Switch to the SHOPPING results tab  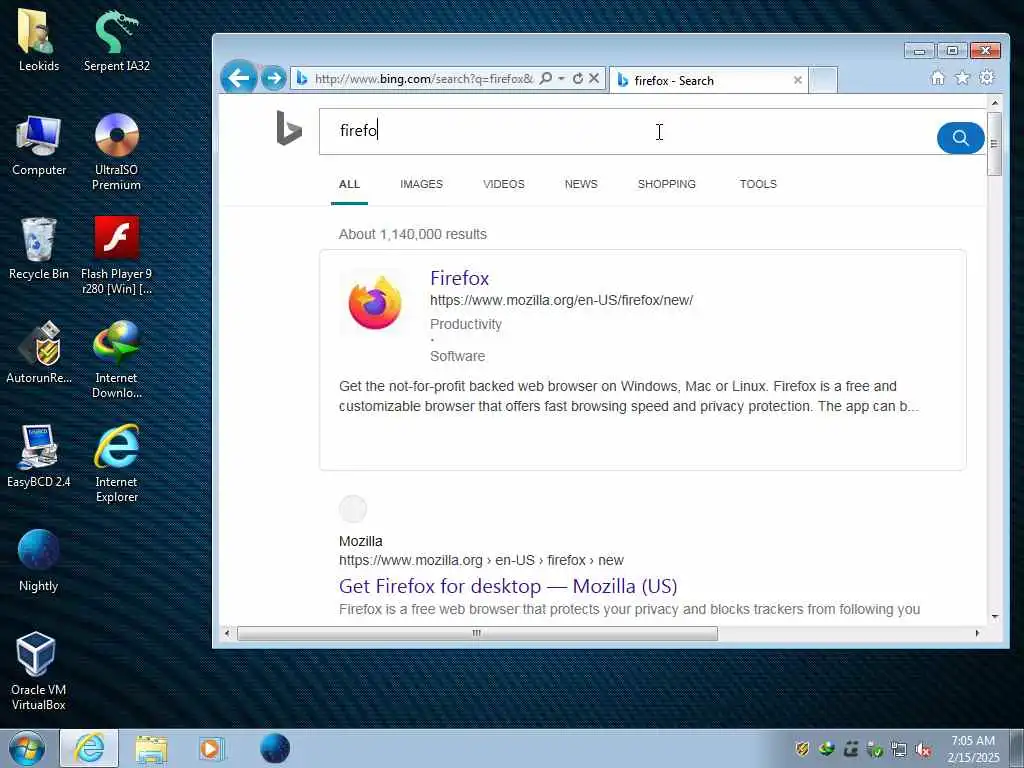point(666,184)
